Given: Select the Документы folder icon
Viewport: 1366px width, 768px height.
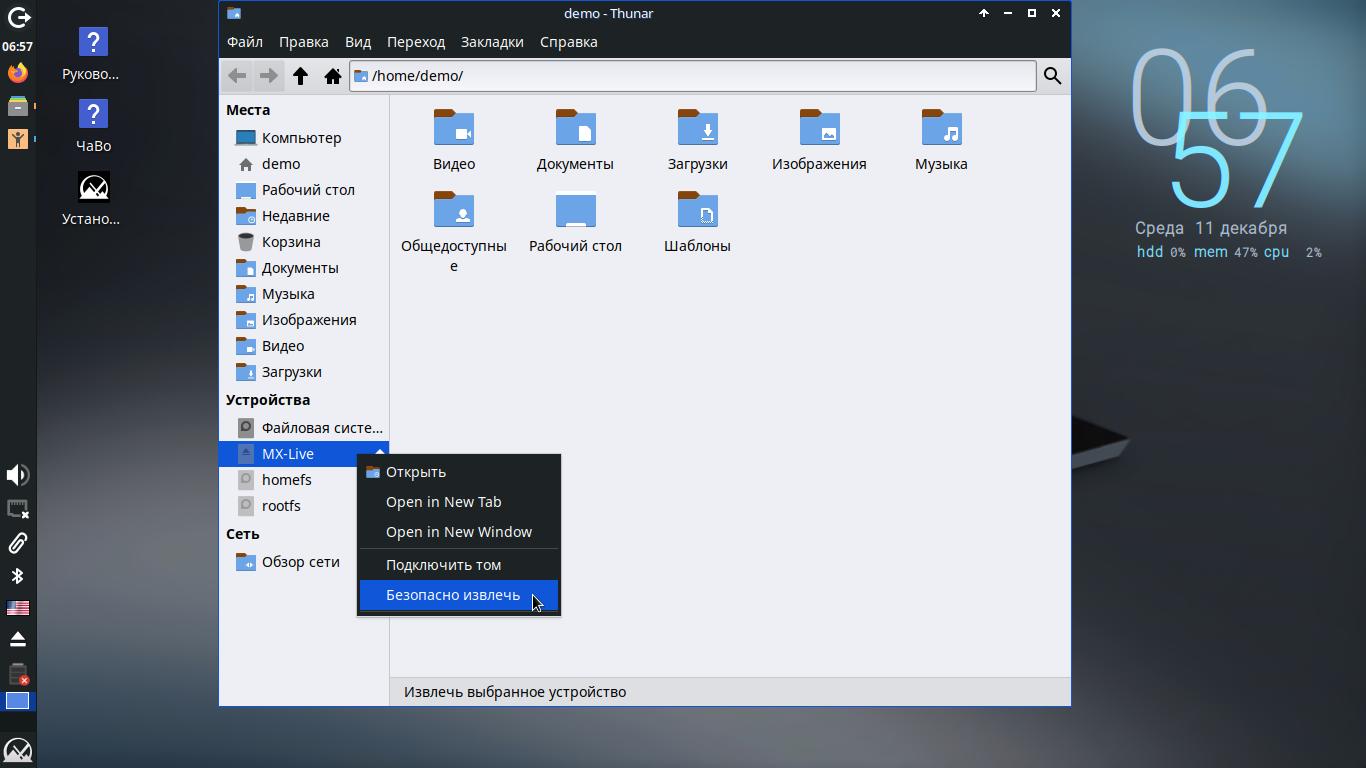Looking at the screenshot, I should 575,128.
